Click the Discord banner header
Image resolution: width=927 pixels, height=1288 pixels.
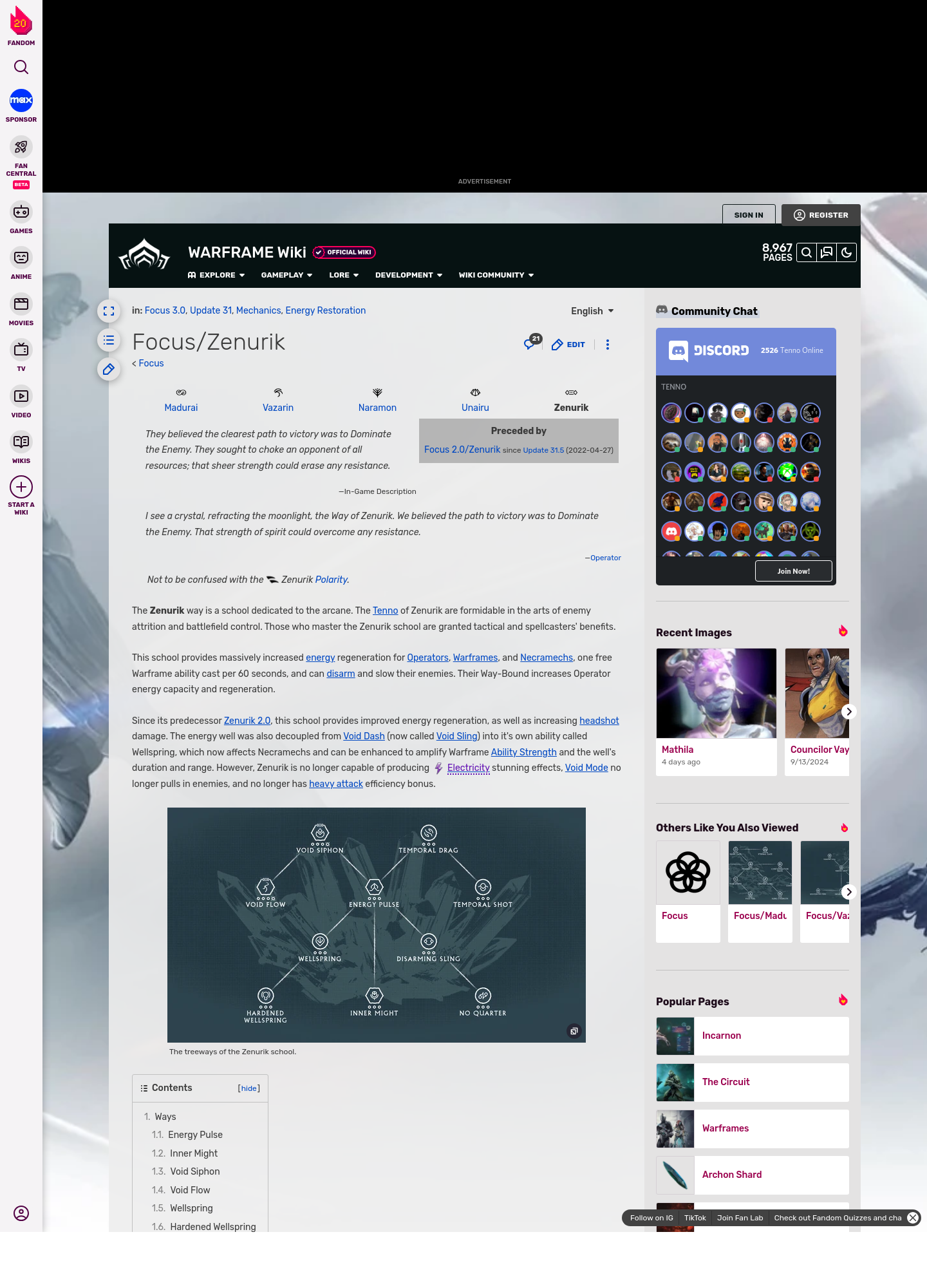click(x=746, y=352)
